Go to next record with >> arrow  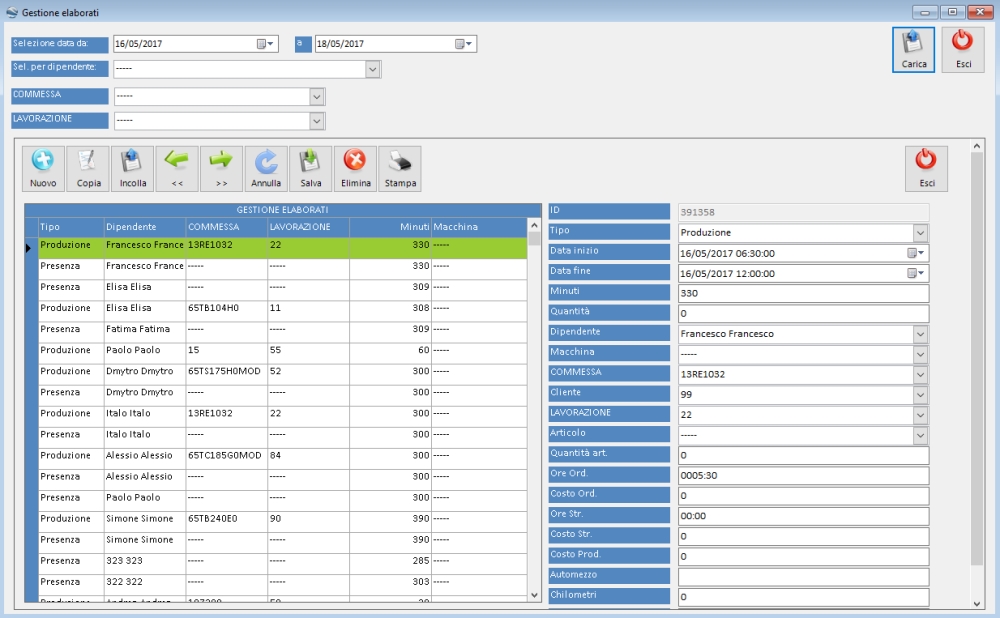(221, 168)
